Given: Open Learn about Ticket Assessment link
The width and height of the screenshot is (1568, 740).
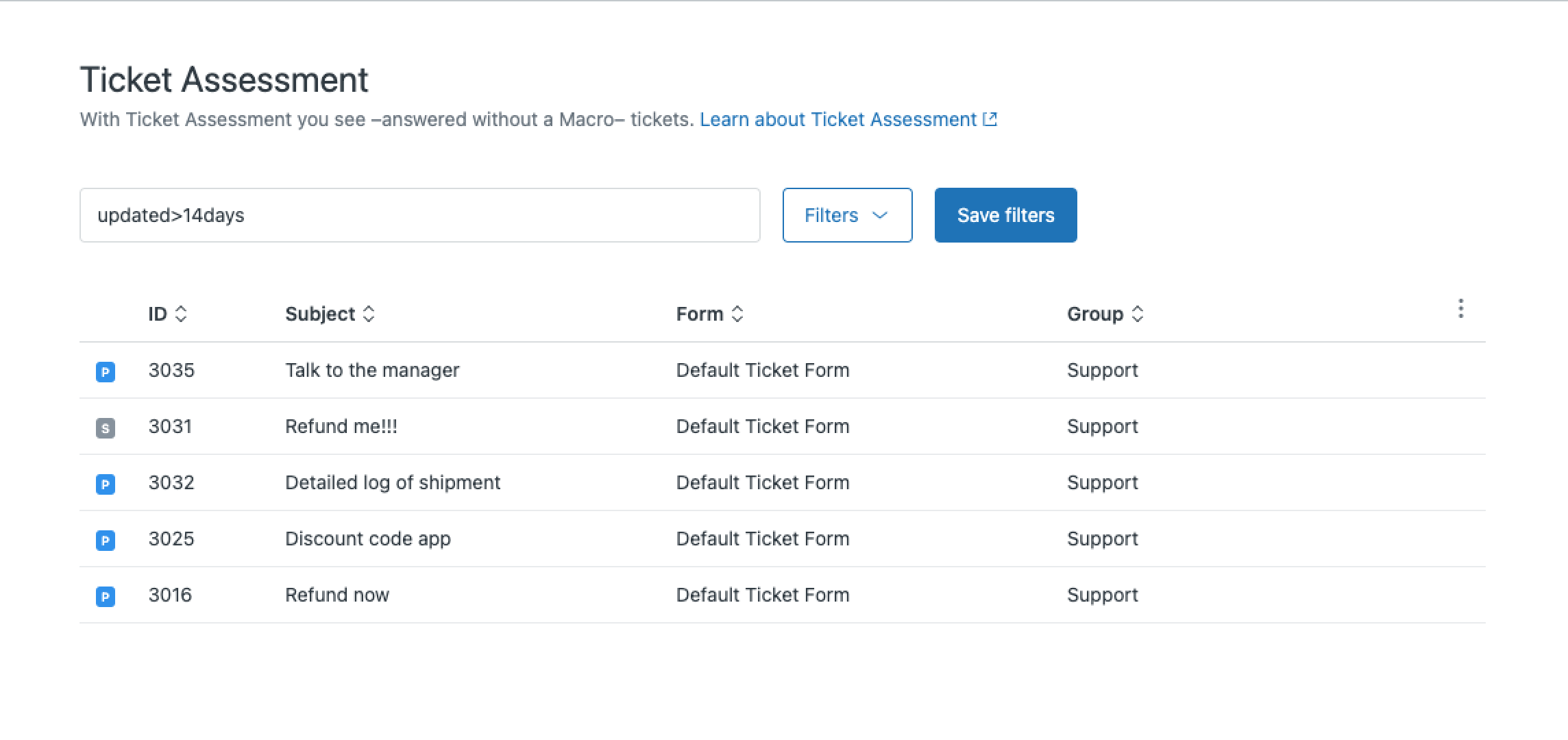Looking at the screenshot, I should (x=848, y=119).
